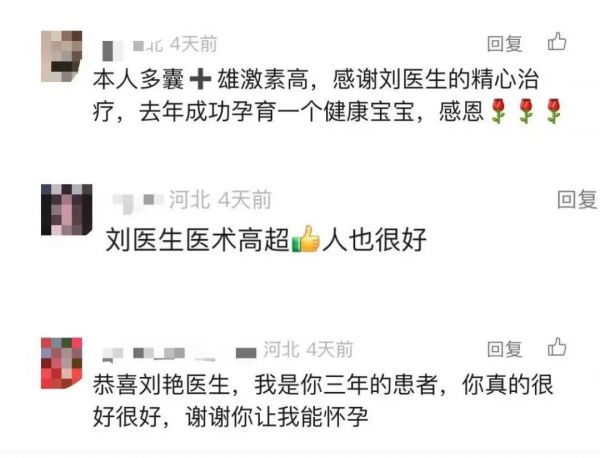Open avatar of the first commenter
Screen dimensions: 600x458
[62, 56]
